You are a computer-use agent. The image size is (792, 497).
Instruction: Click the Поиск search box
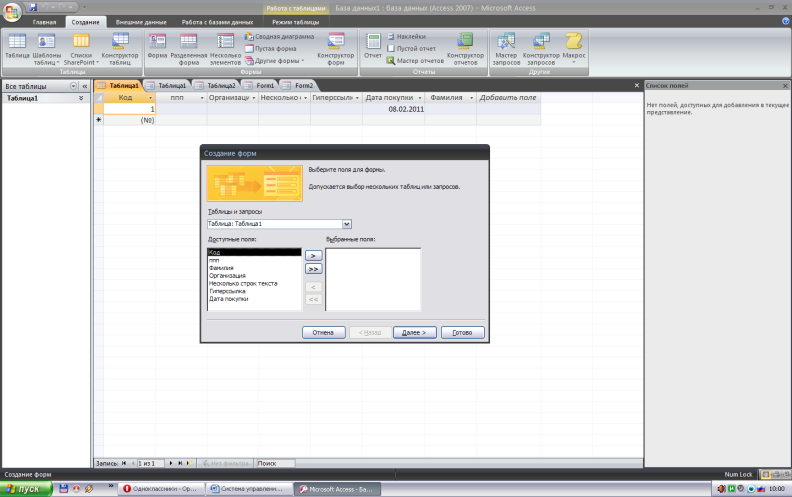point(275,463)
